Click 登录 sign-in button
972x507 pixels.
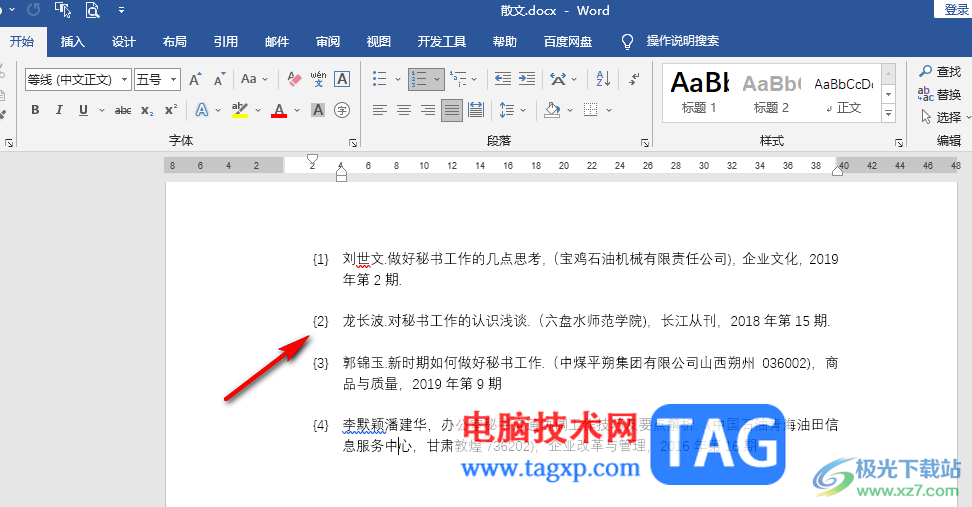[x=955, y=9]
